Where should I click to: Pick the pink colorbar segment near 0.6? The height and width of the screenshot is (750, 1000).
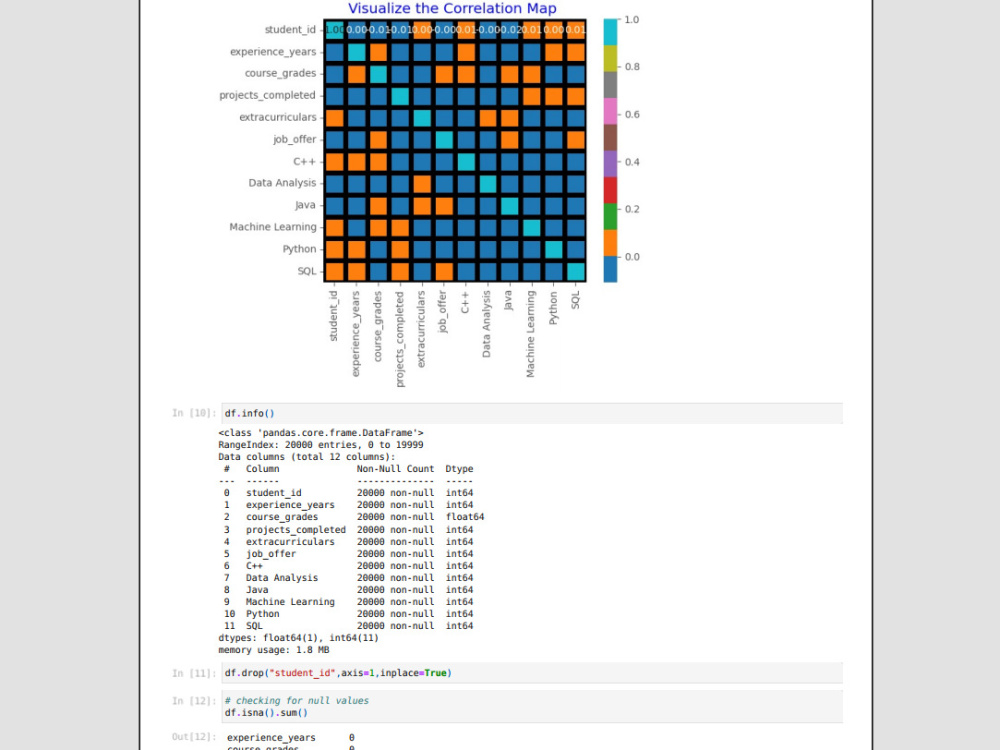(x=610, y=111)
